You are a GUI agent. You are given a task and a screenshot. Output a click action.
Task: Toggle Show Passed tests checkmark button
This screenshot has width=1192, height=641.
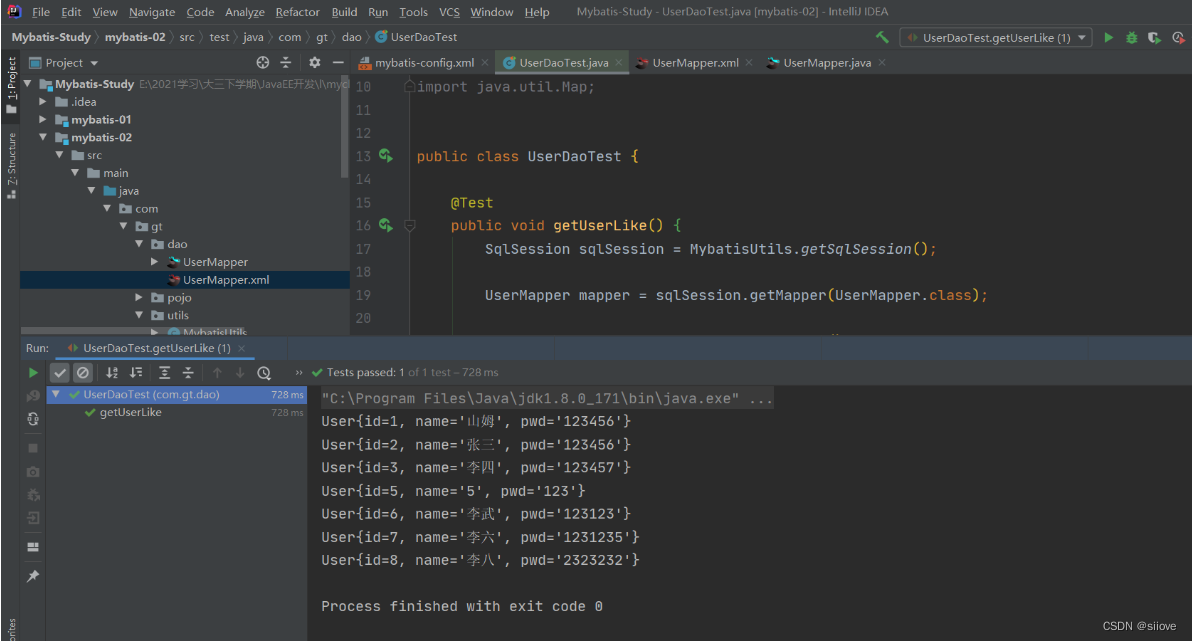coord(59,373)
